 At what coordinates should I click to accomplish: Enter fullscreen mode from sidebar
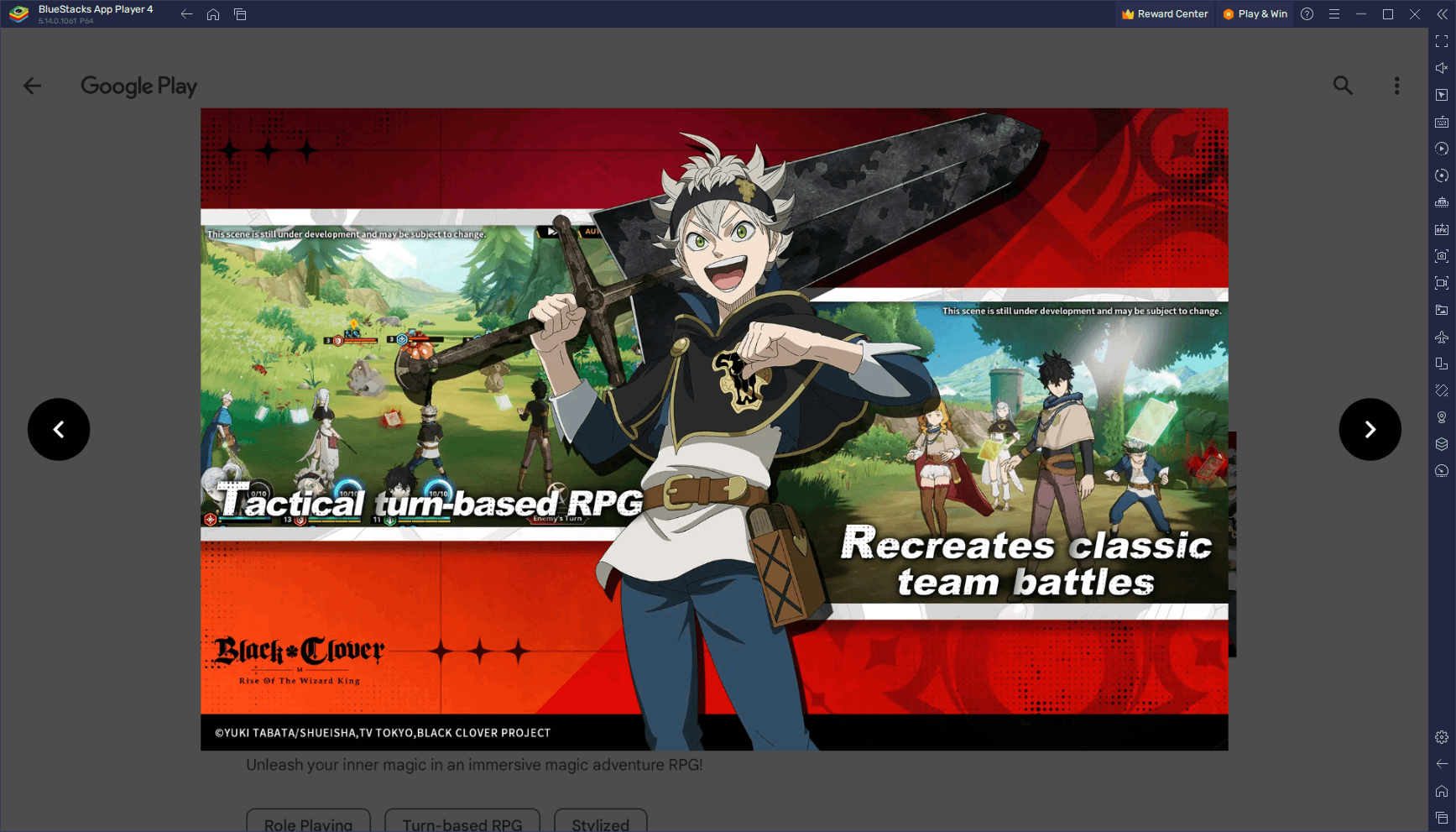(x=1442, y=41)
